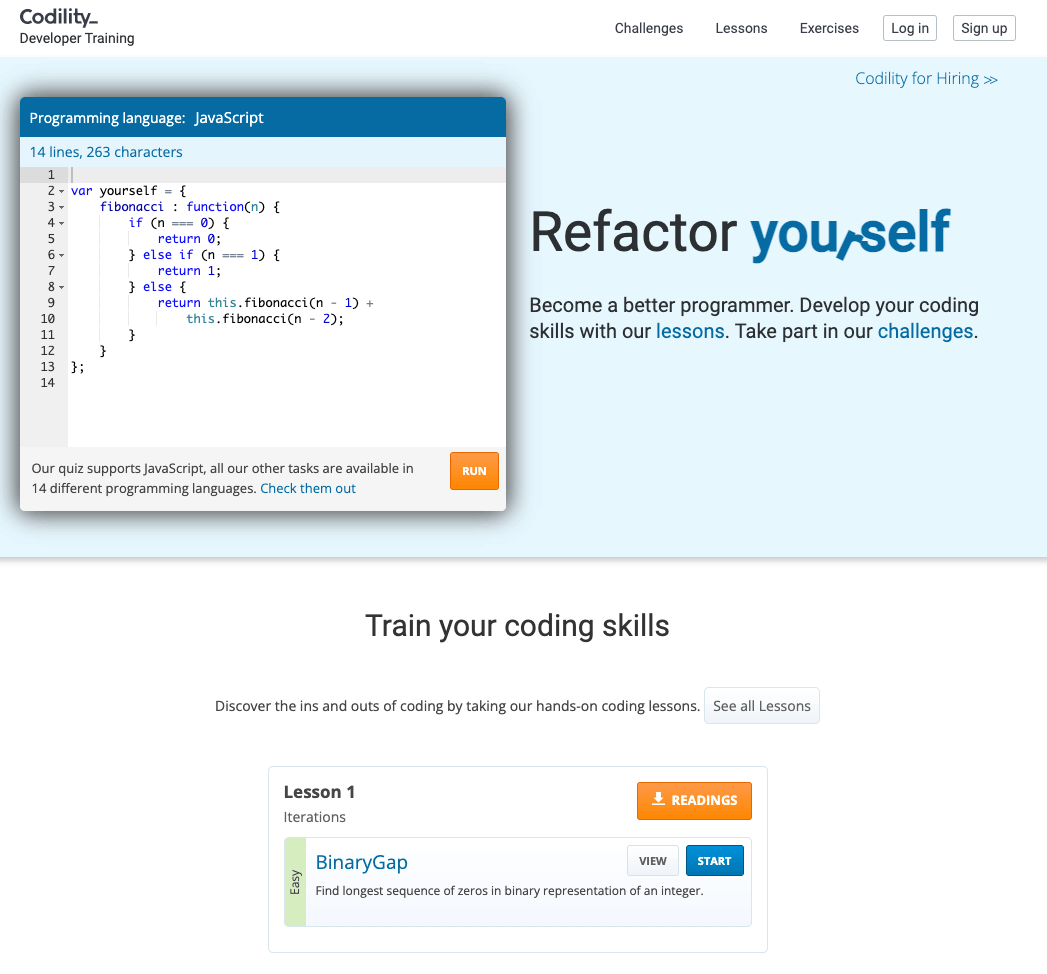
Task: Click the challenges link in hero text
Action: tap(925, 331)
